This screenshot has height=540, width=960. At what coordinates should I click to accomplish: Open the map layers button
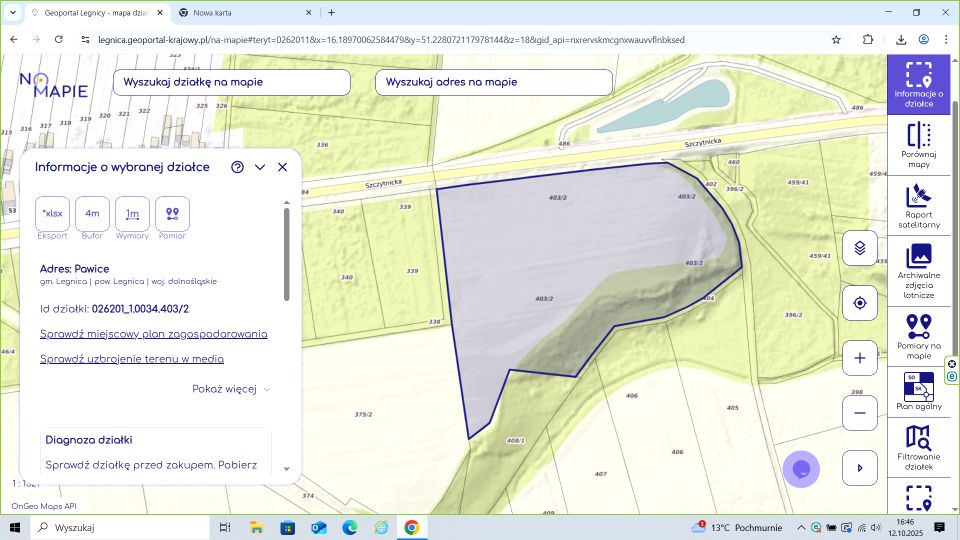pos(859,249)
